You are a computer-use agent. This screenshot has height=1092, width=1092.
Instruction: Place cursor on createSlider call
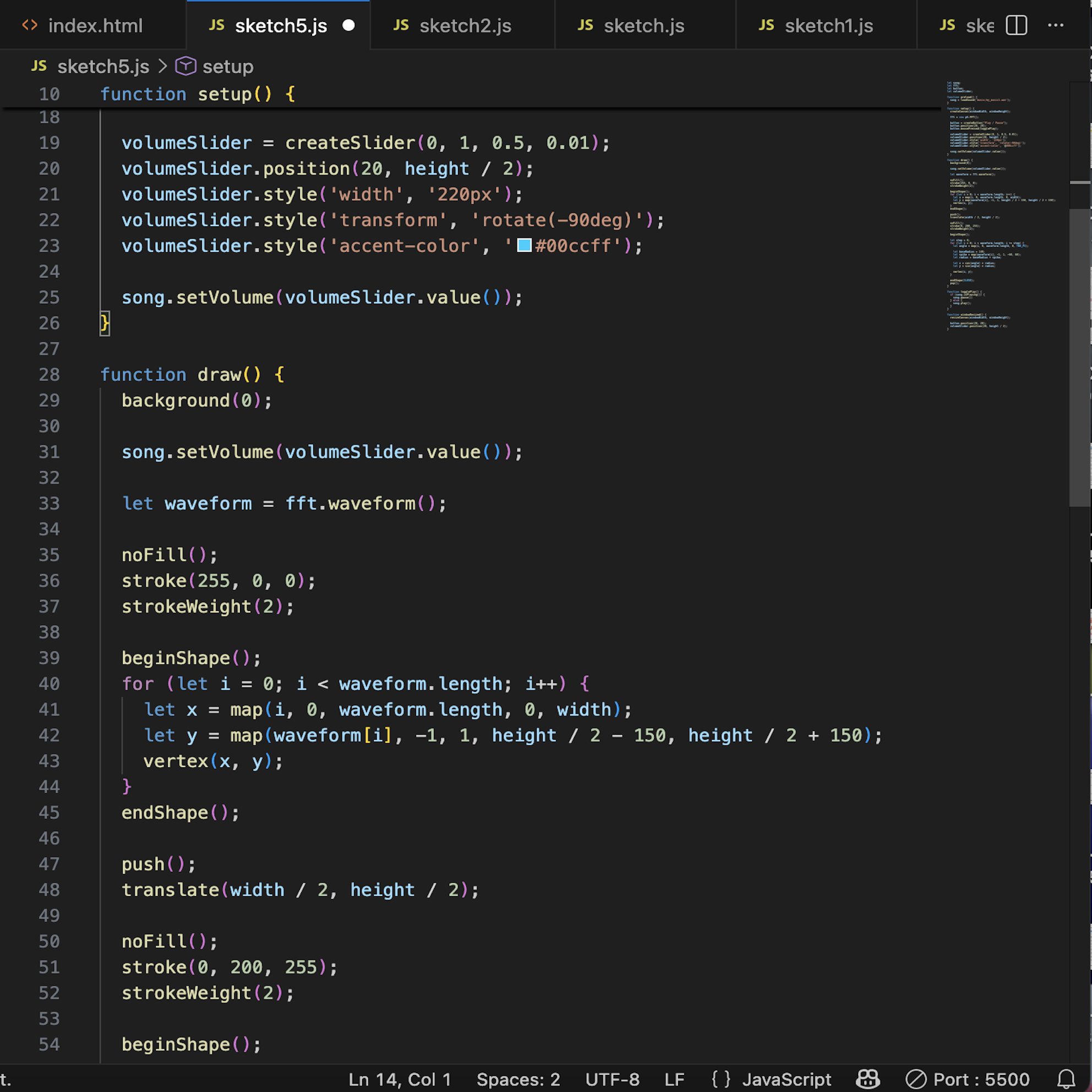(x=350, y=143)
